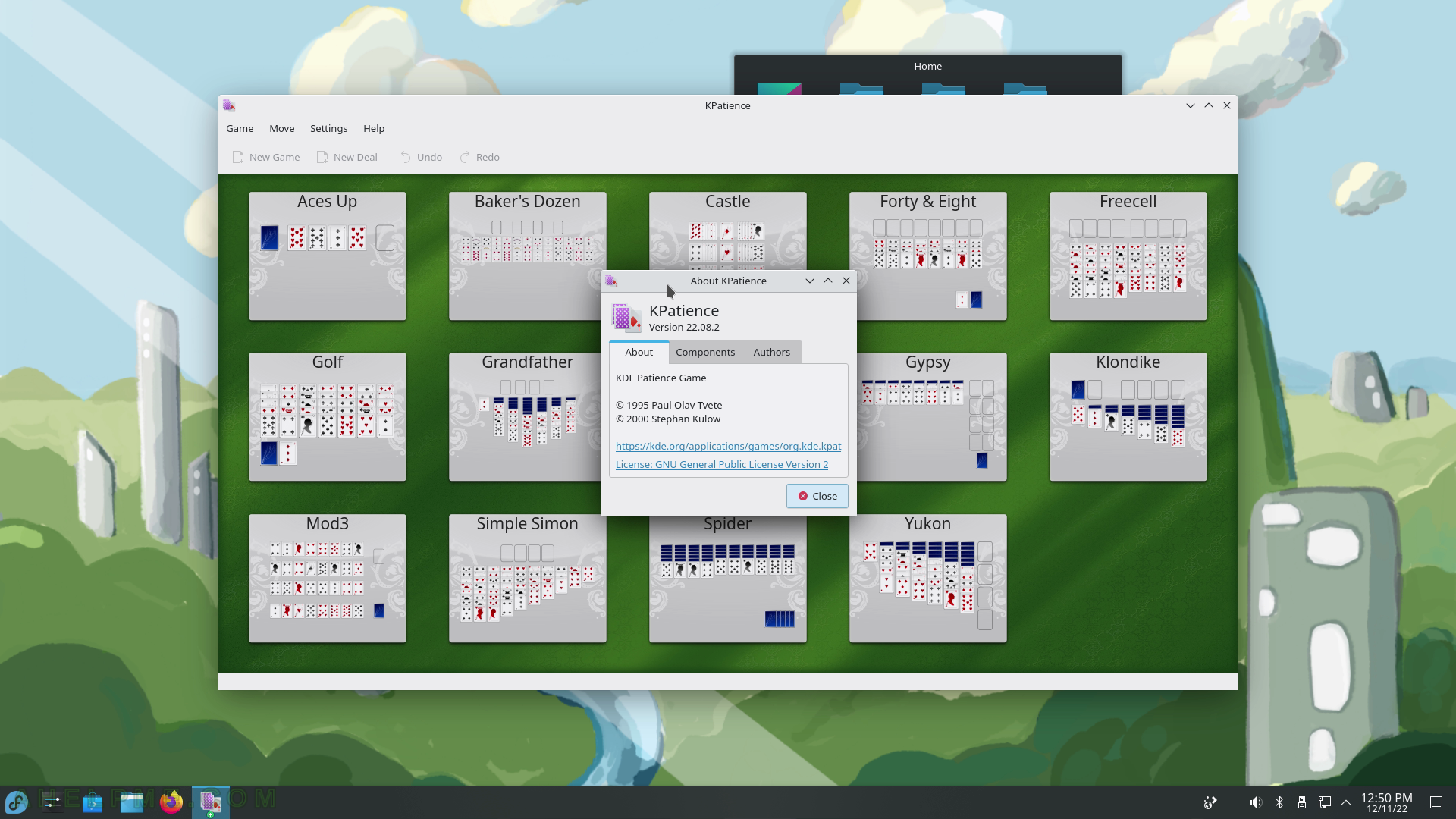Click the © 1995 Paul Olav Tvete line
Viewport: 1456px width, 819px height.
click(669, 405)
